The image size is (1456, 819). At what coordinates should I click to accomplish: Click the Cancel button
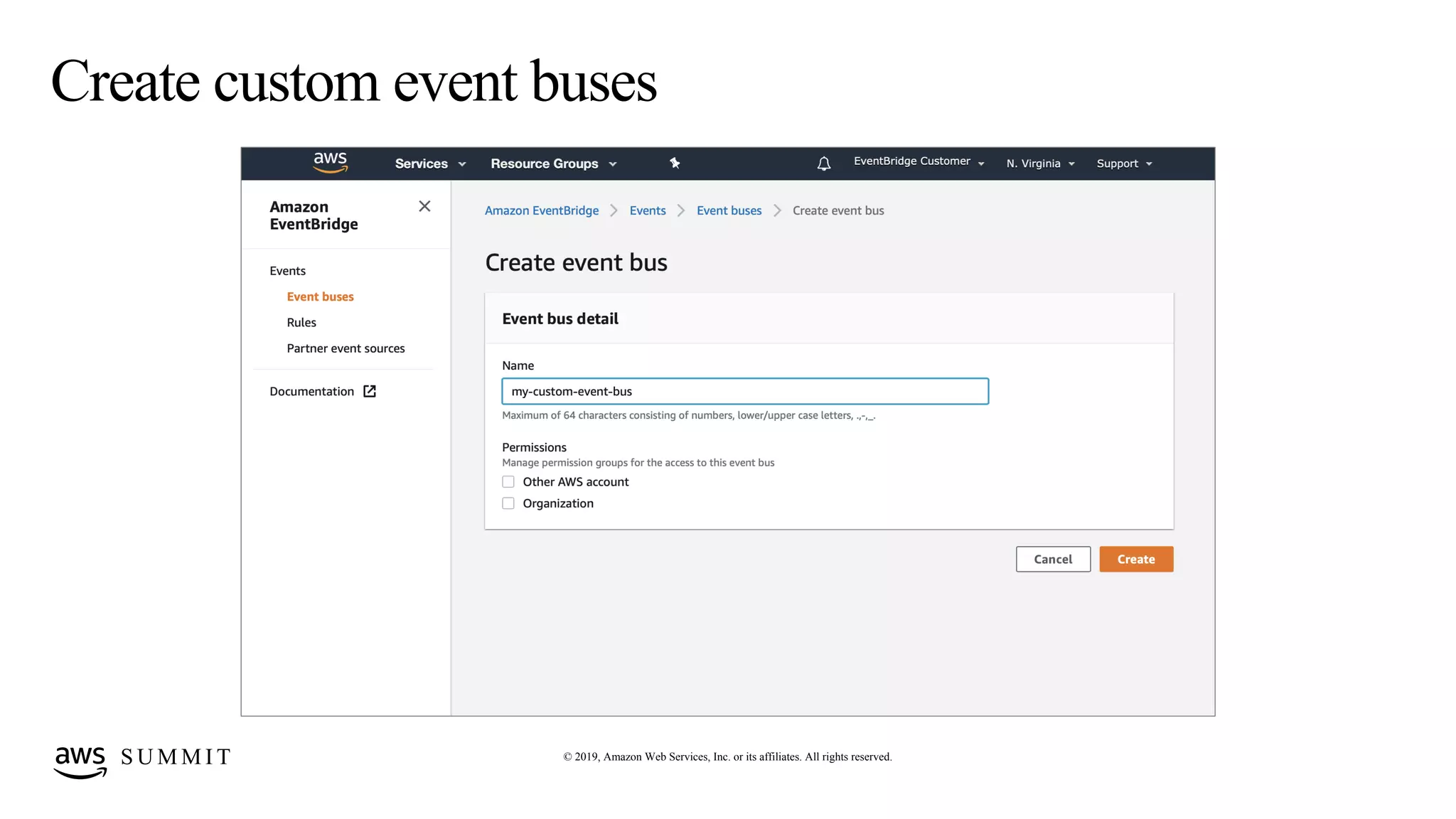[x=1053, y=560]
